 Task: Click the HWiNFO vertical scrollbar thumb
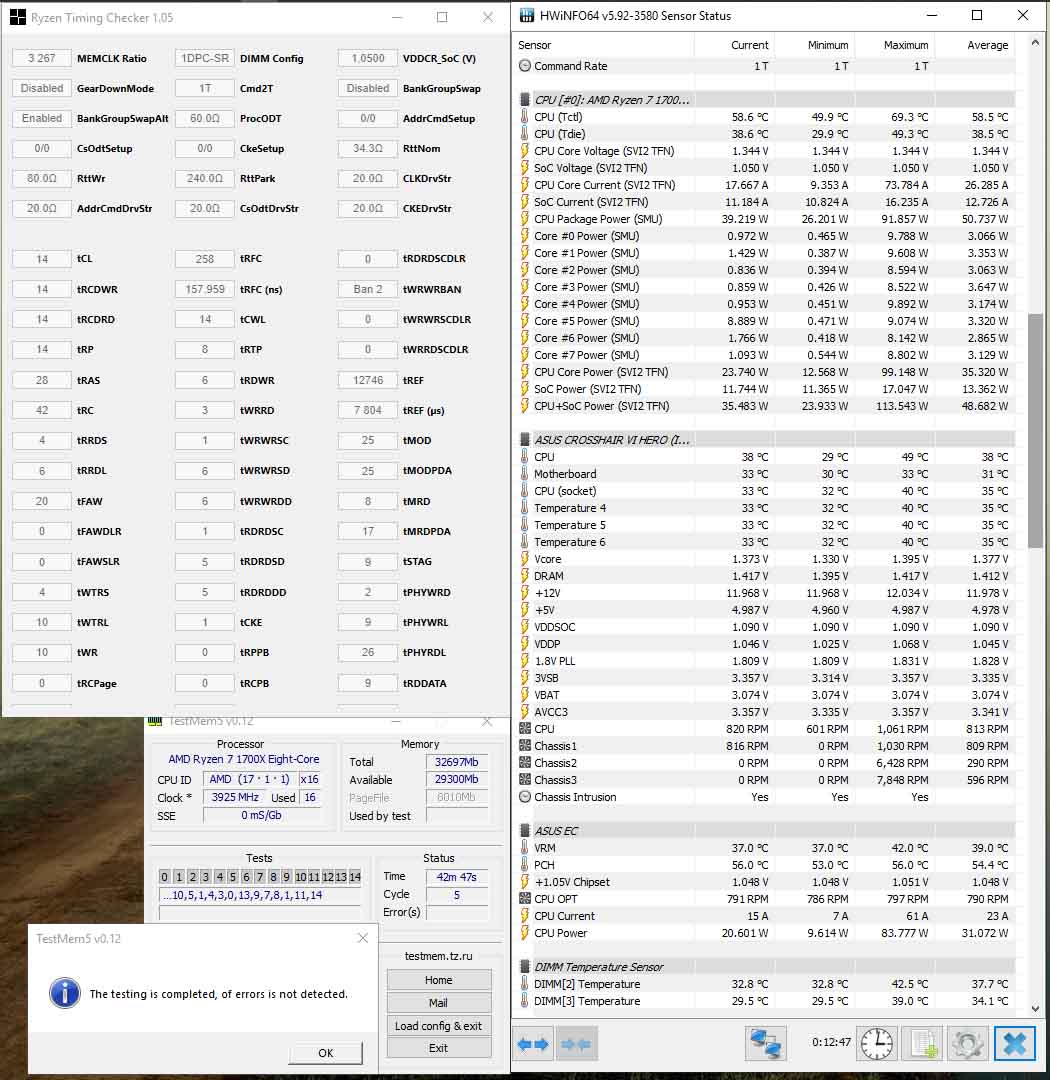[1035, 431]
